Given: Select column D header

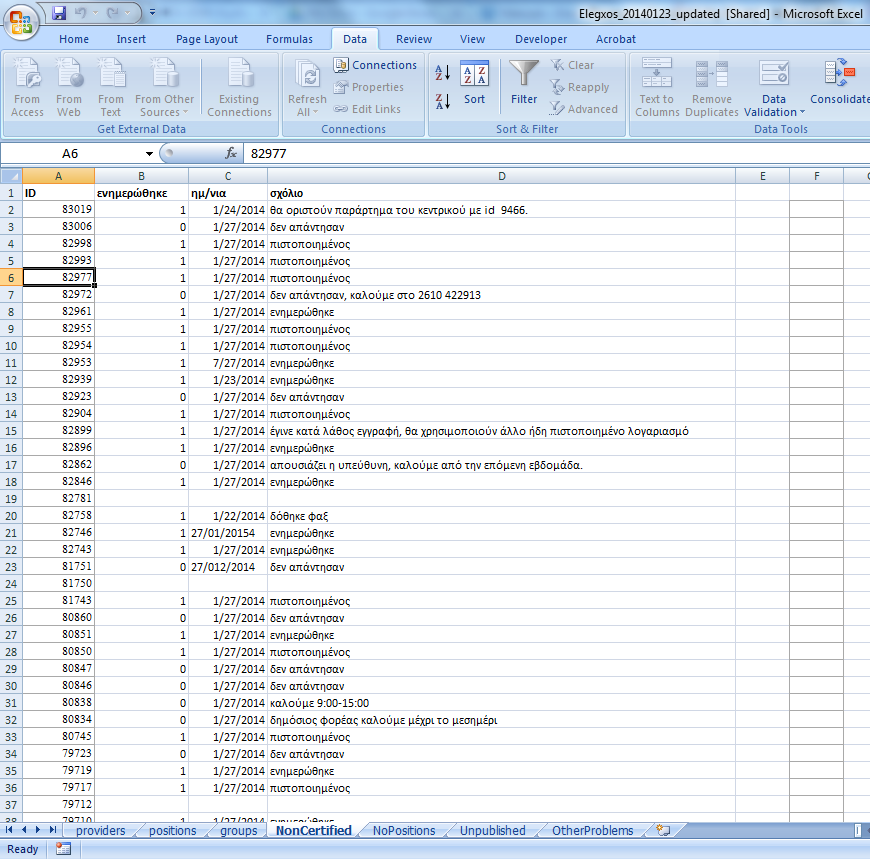Looking at the screenshot, I should click(x=502, y=176).
